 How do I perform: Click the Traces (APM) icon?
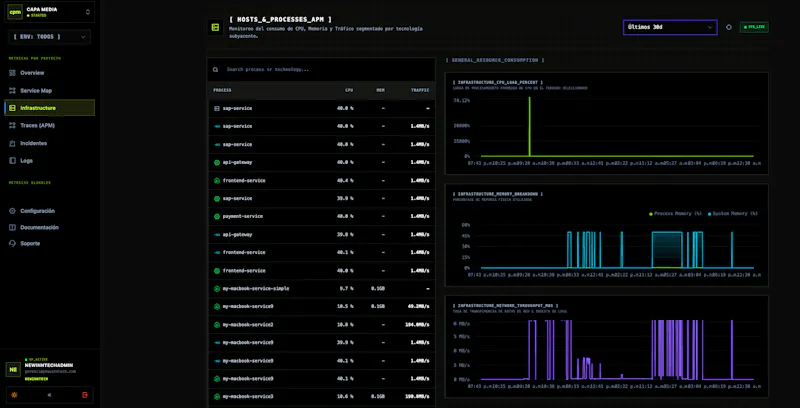pyautogui.click(x=12, y=125)
